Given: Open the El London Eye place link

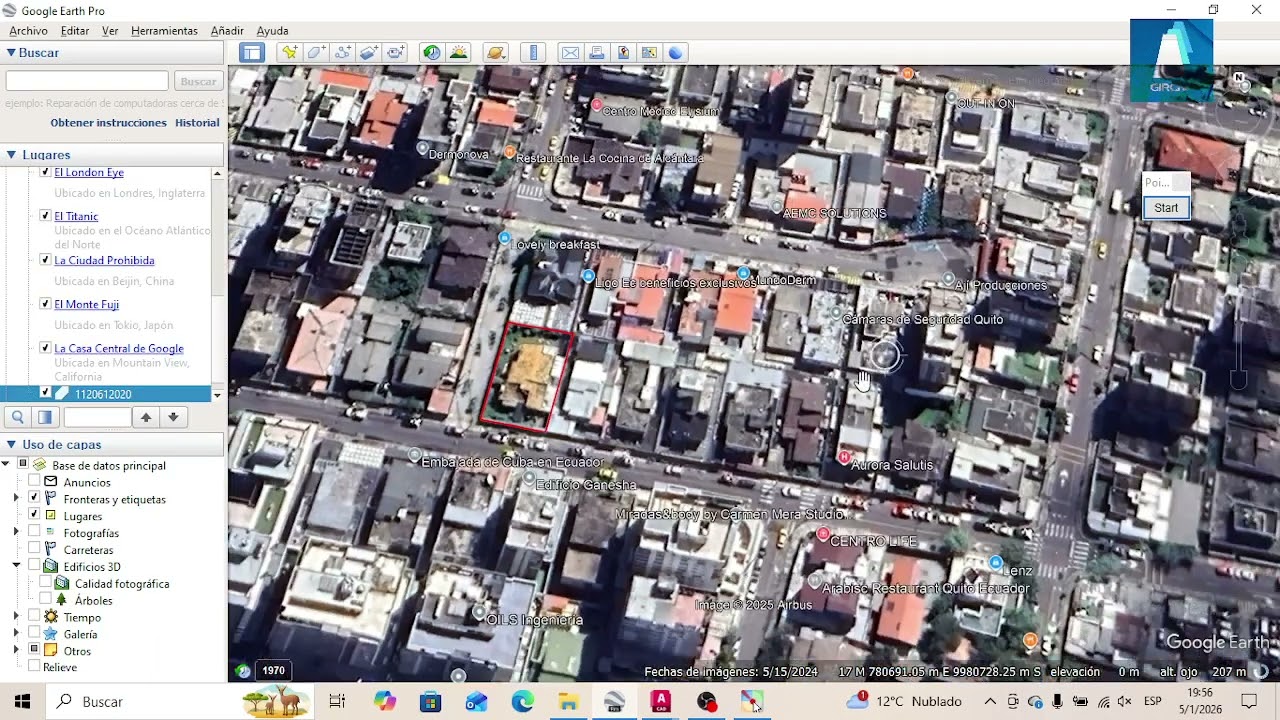Looking at the screenshot, I should (89, 172).
